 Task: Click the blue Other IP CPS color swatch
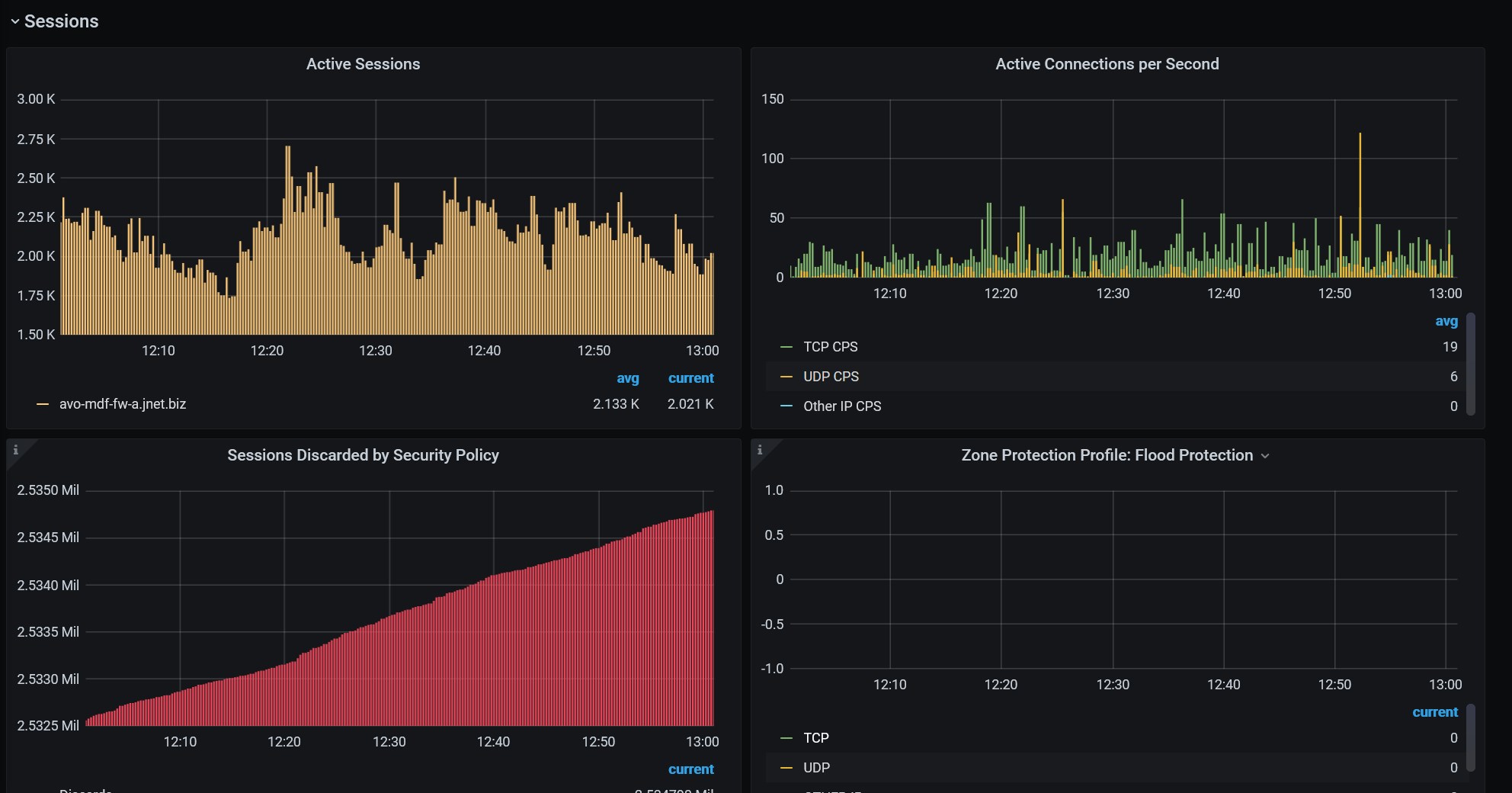786,406
